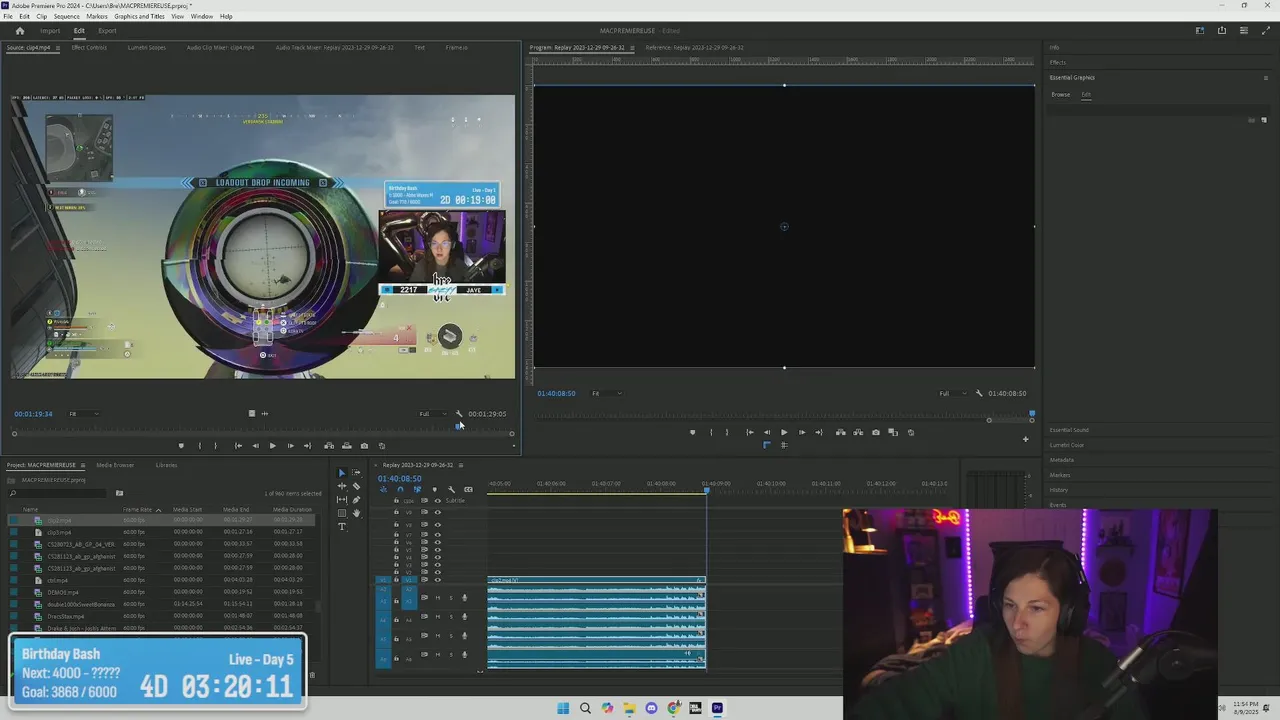
Task: Go to In point in the Program monitor
Action: pyautogui.click(x=750, y=433)
